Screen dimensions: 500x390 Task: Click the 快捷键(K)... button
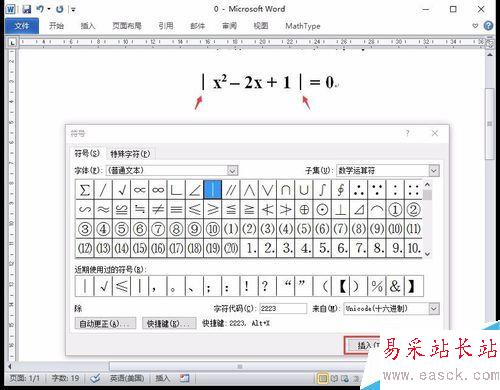[x=169, y=323]
